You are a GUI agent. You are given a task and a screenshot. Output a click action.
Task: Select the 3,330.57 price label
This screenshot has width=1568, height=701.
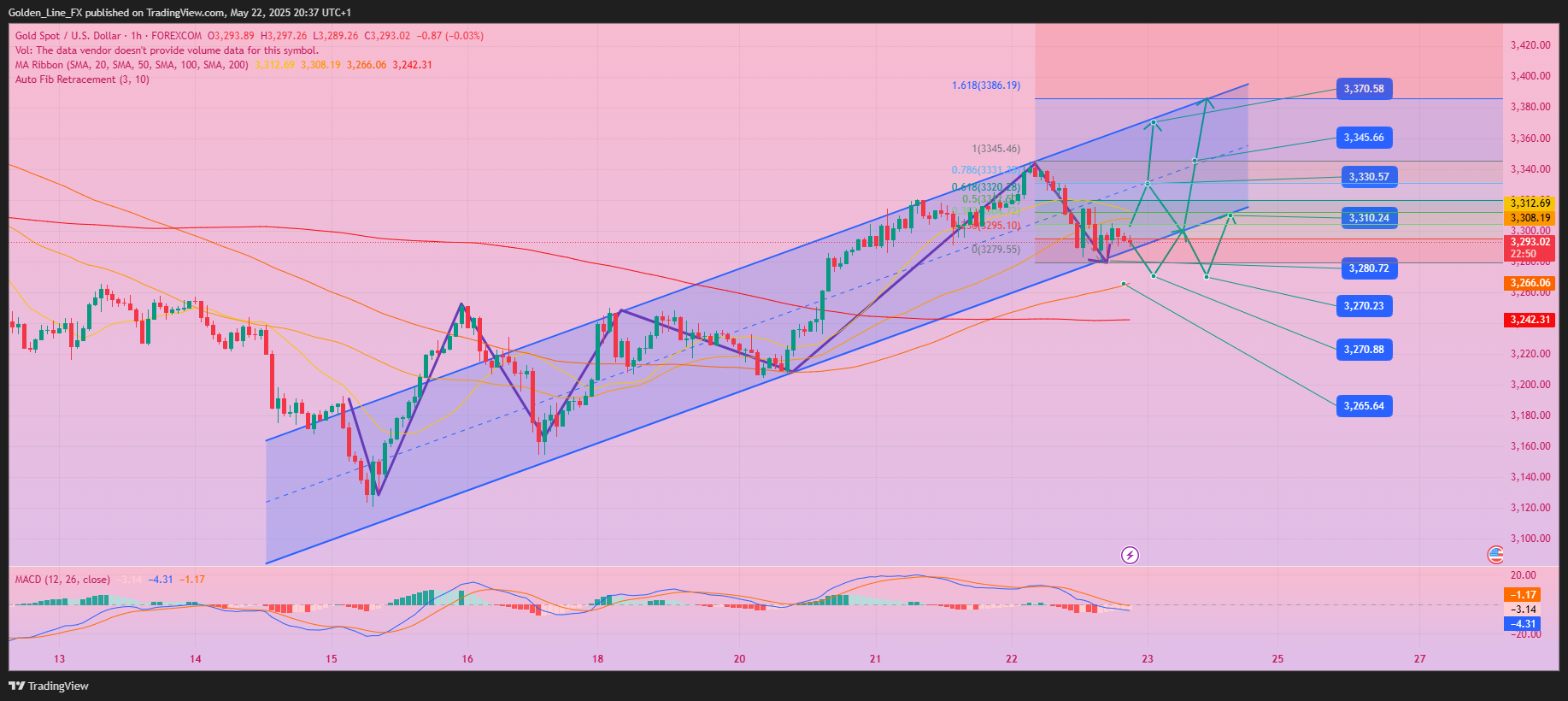pyautogui.click(x=1369, y=177)
